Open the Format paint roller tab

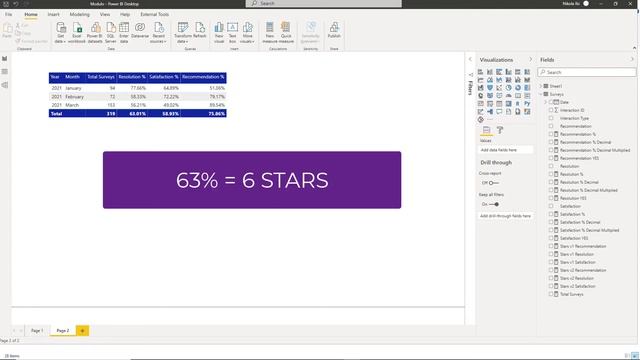coord(500,130)
